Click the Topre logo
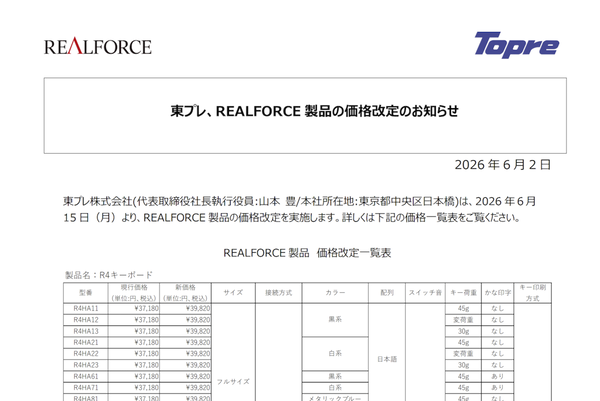The image size is (600, 401). [517, 45]
